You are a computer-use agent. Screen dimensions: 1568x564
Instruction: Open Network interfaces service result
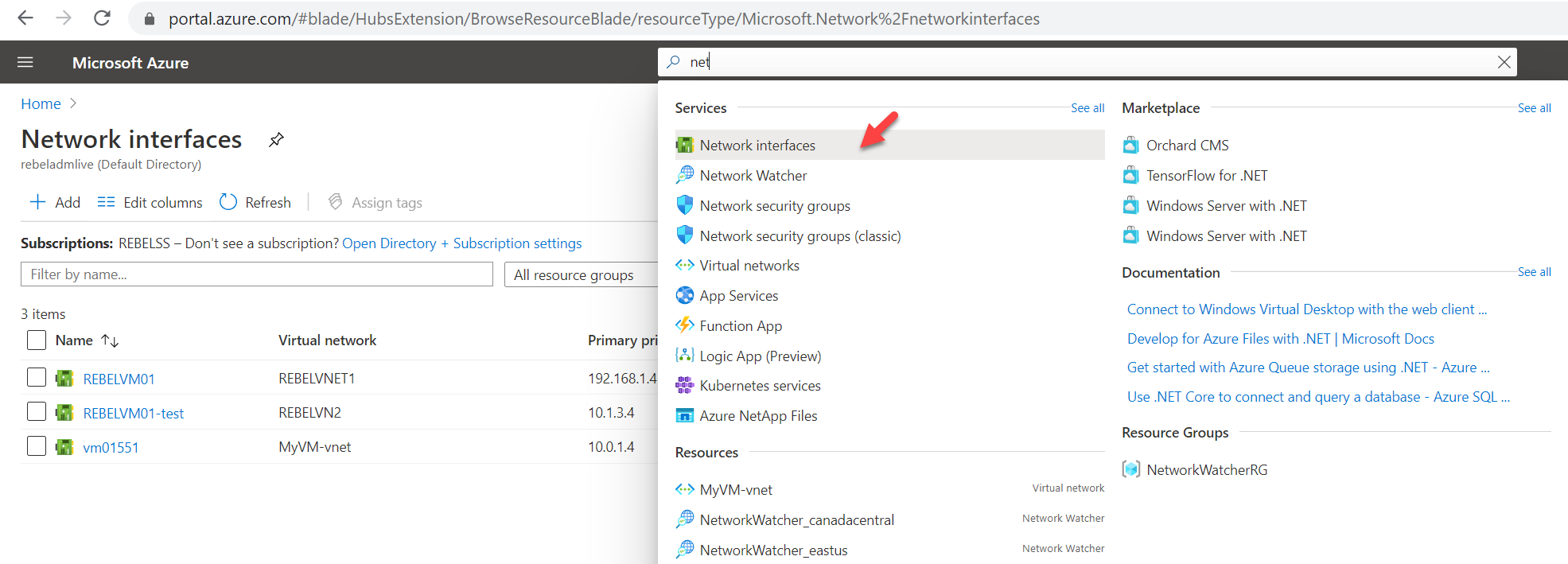[x=889, y=145]
